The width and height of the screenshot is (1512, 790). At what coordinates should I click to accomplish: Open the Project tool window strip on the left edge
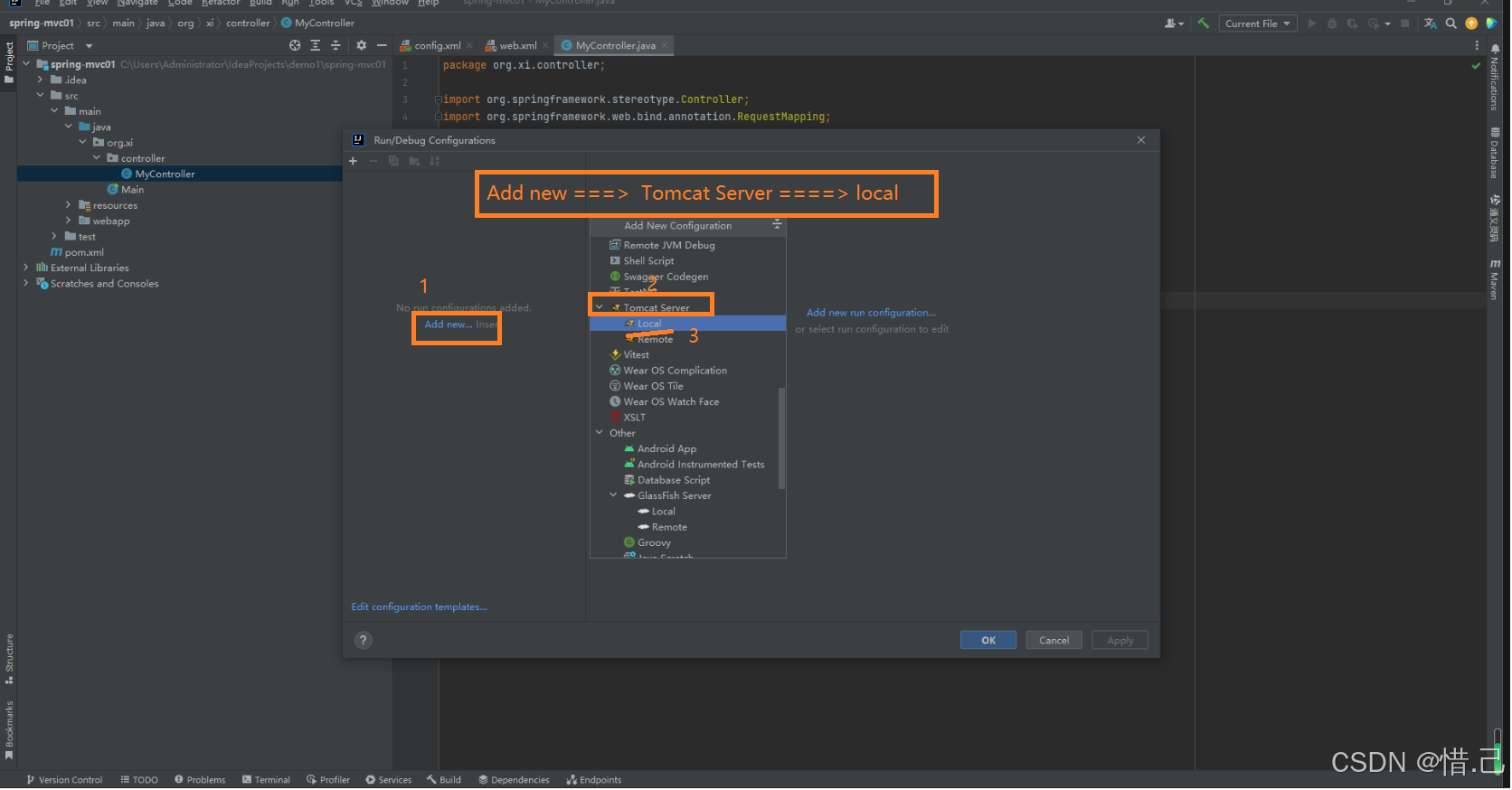(9, 62)
